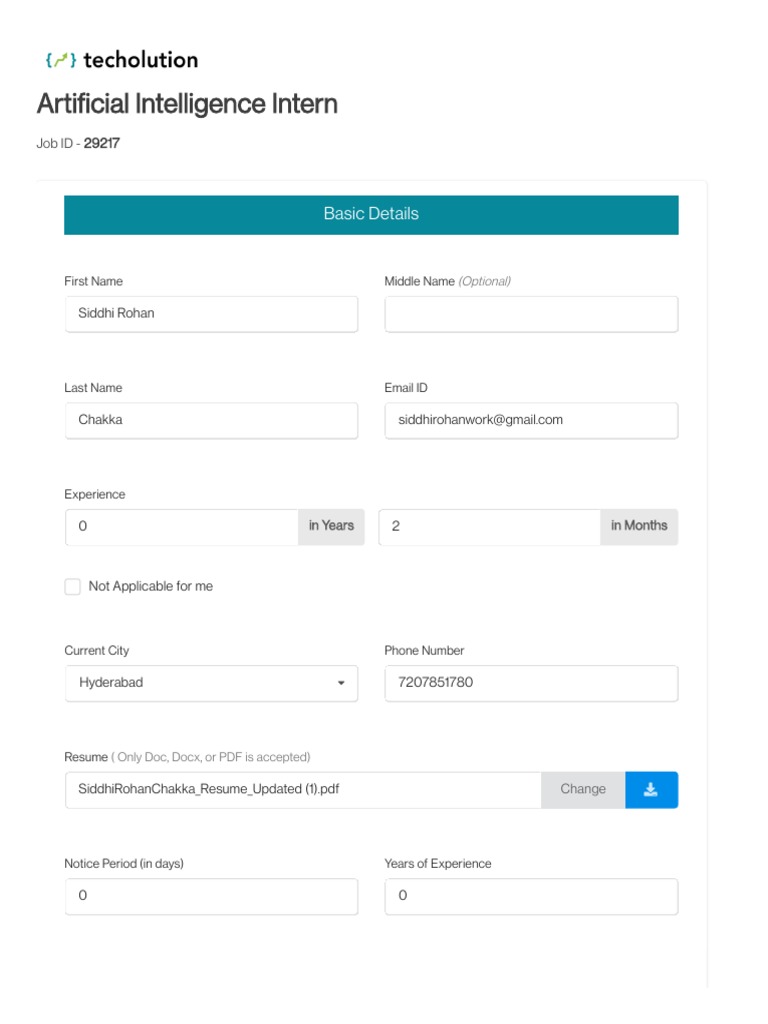
Task: Select the Basic Details section header
Action: (371, 214)
